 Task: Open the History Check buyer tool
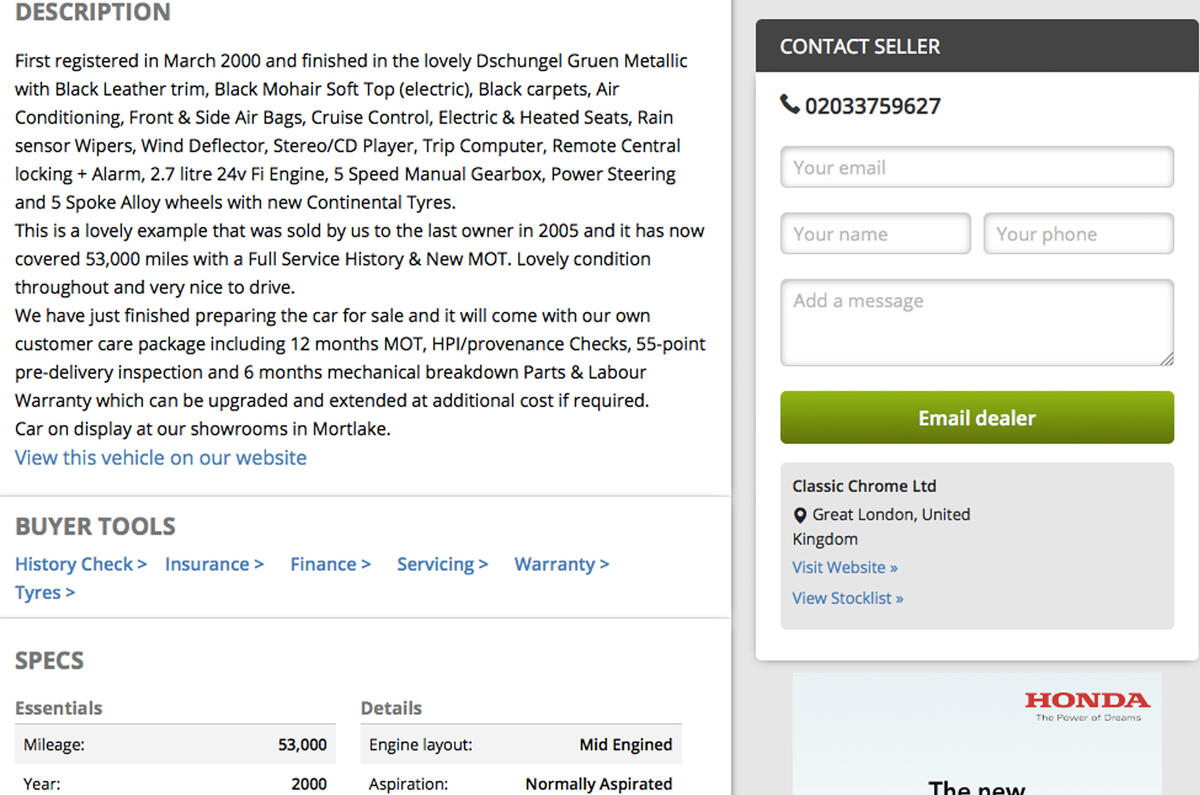pyautogui.click(x=80, y=564)
